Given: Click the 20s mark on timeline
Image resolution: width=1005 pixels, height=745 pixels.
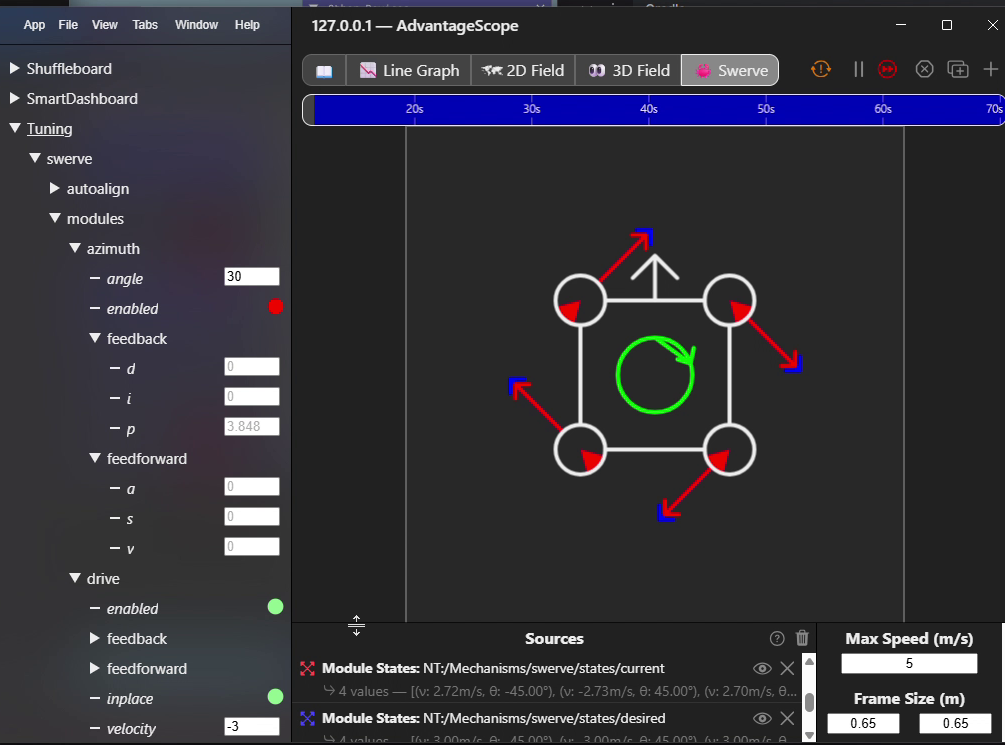Looking at the screenshot, I should (x=414, y=109).
